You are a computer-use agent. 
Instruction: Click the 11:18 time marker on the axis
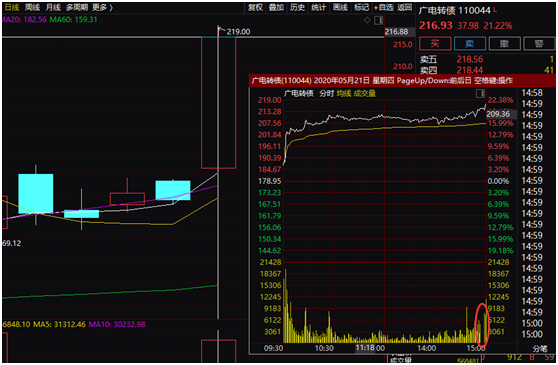click(x=365, y=348)
